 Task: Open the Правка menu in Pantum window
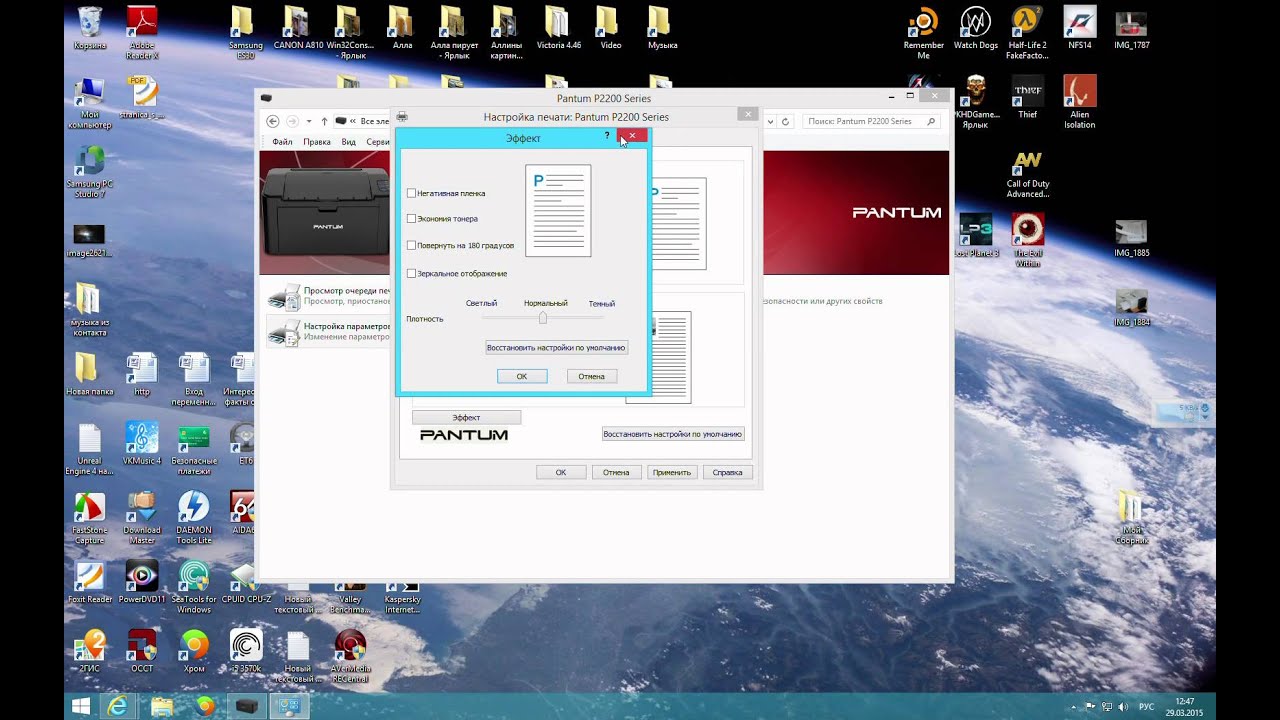317,142
